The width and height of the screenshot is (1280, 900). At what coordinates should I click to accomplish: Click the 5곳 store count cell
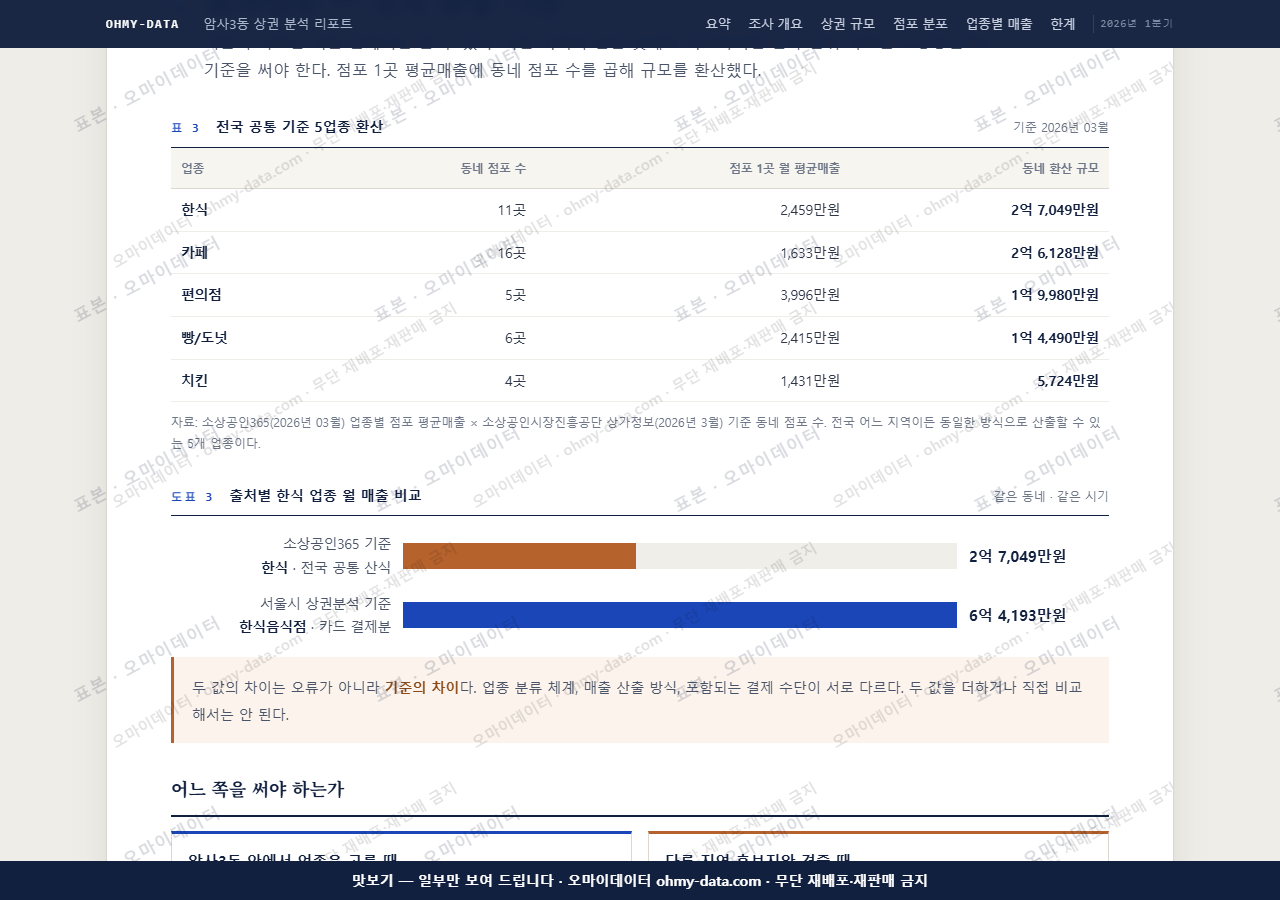tap(515, 295)
